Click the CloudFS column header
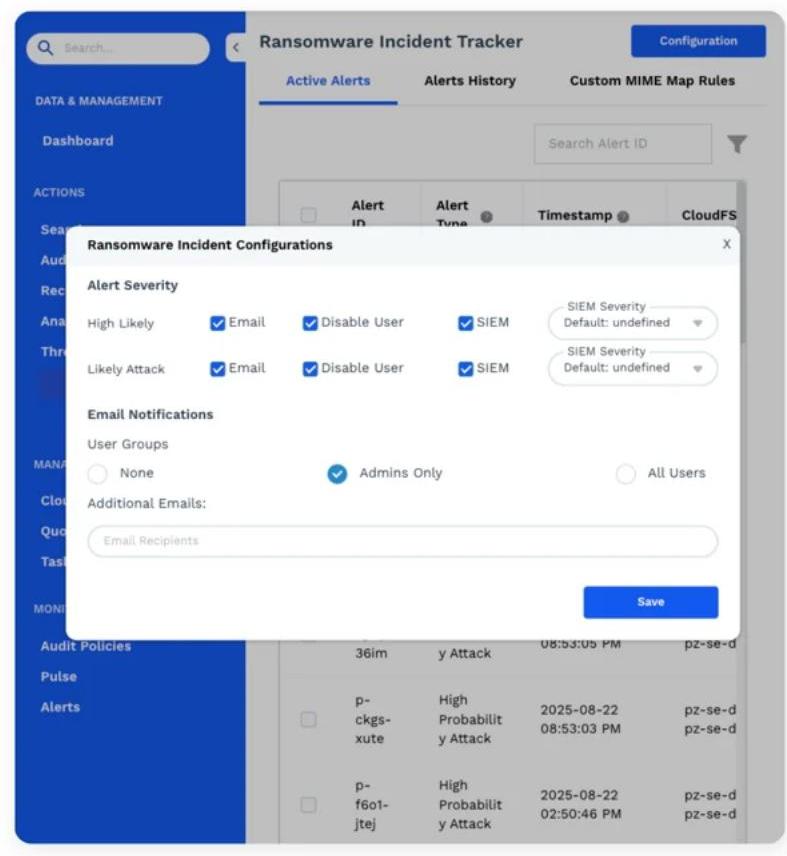Viewport: 787px width, 856px height. (708, 216)
